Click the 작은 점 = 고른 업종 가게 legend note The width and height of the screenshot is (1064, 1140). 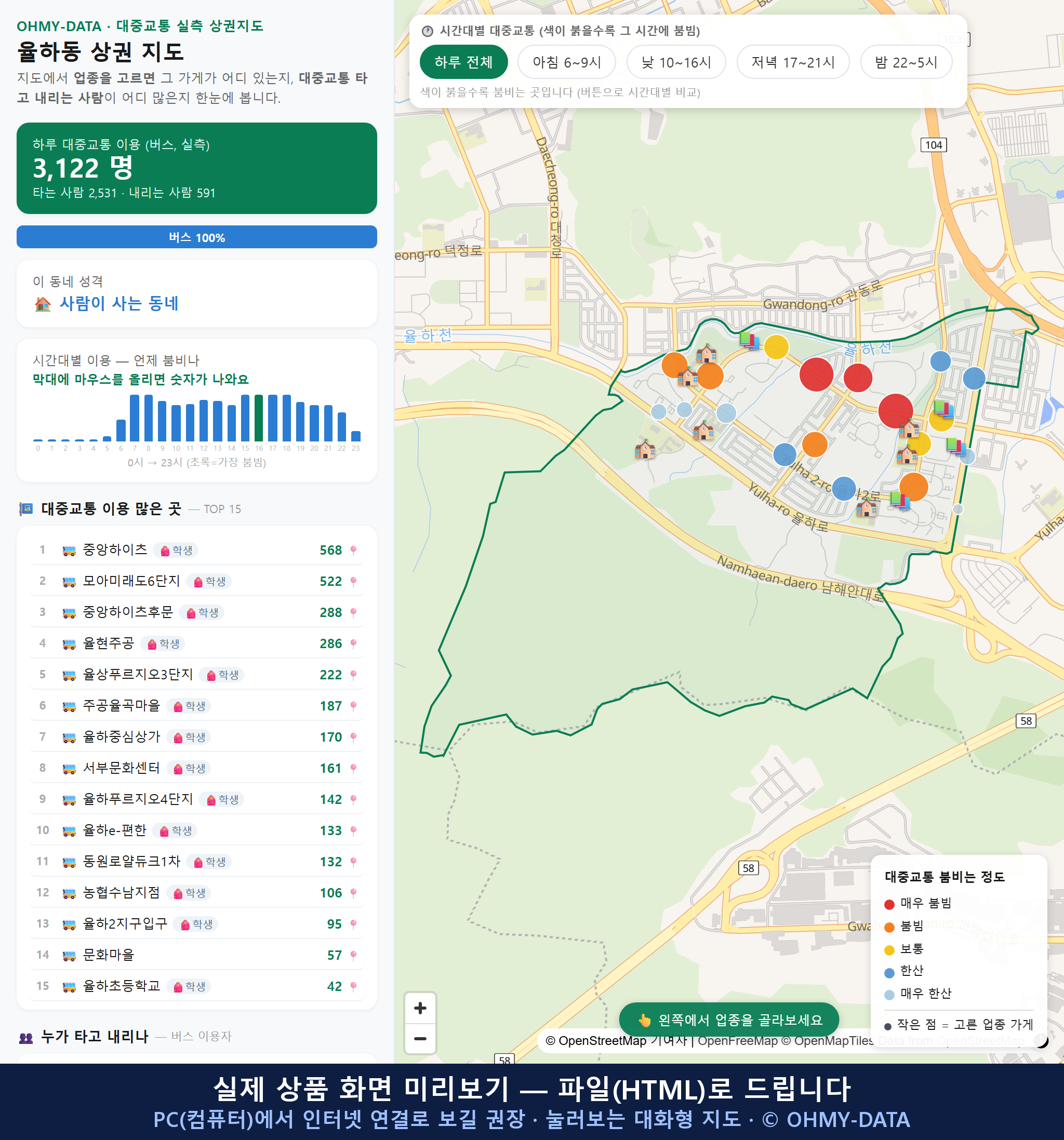959,1024
